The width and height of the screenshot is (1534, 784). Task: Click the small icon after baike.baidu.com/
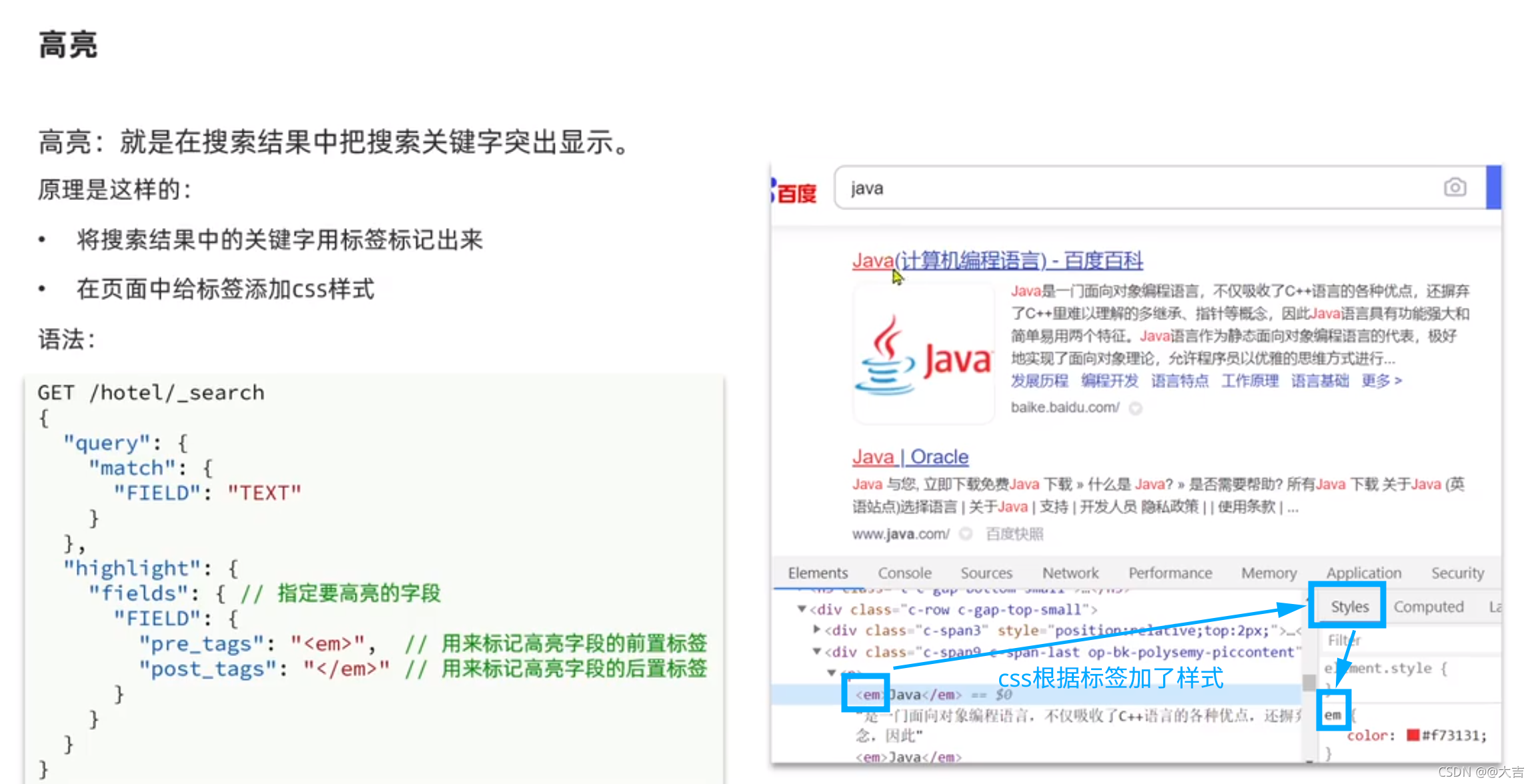tap(1135, 408)
